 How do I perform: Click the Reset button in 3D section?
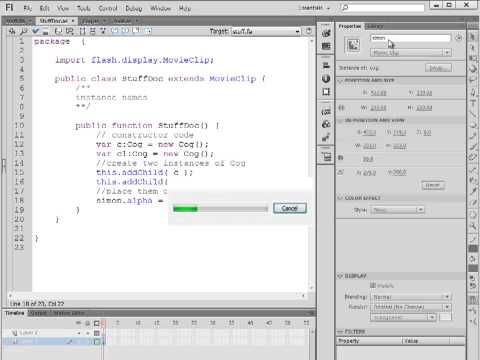[433, 185]
